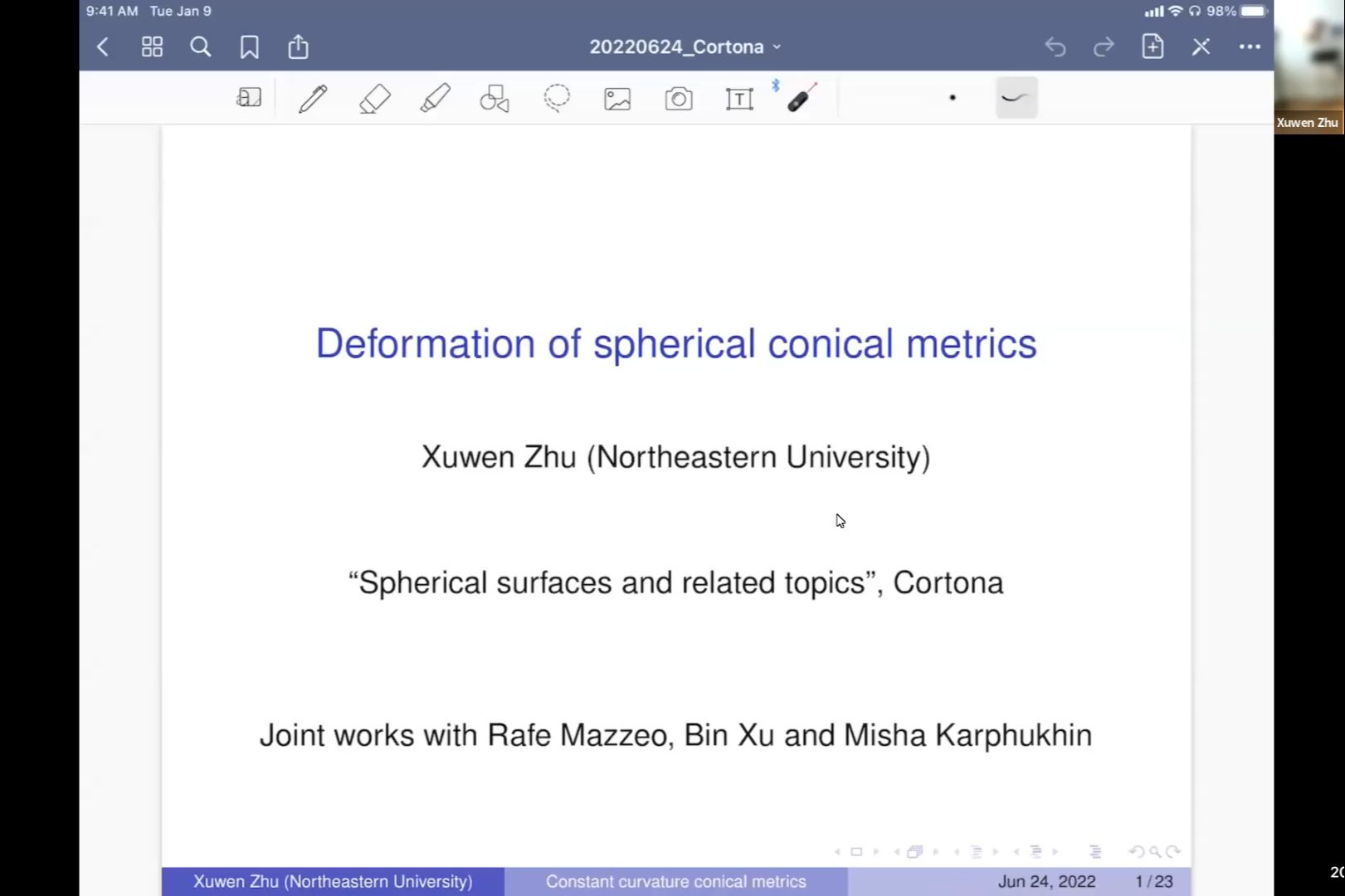This screenshot has height=896, width=1345.
Task: Select the Text box tool
Action: pyautogui.click(x=739, y=99)
